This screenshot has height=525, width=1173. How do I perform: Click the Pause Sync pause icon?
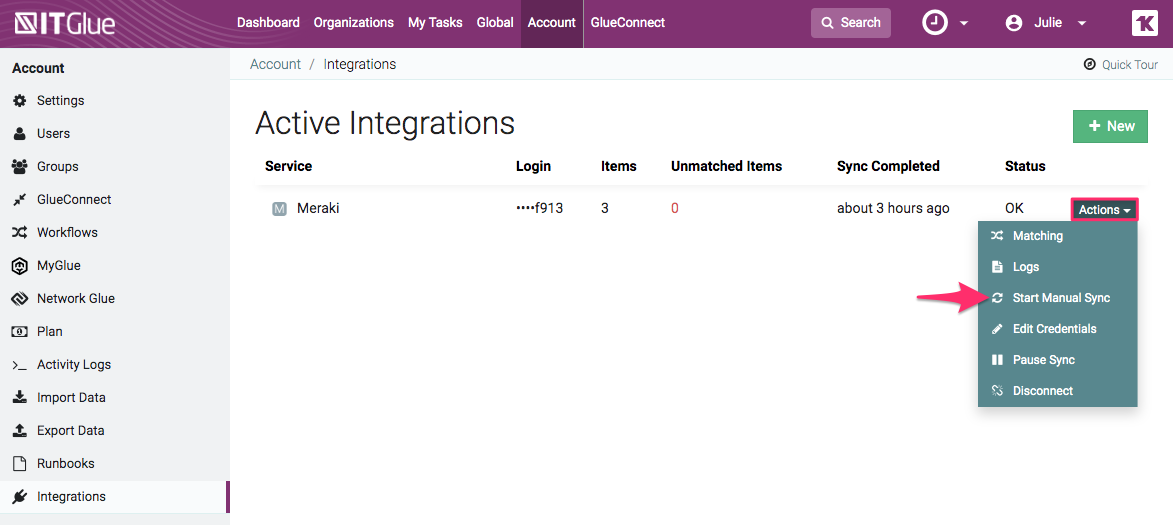coord(997,360)
